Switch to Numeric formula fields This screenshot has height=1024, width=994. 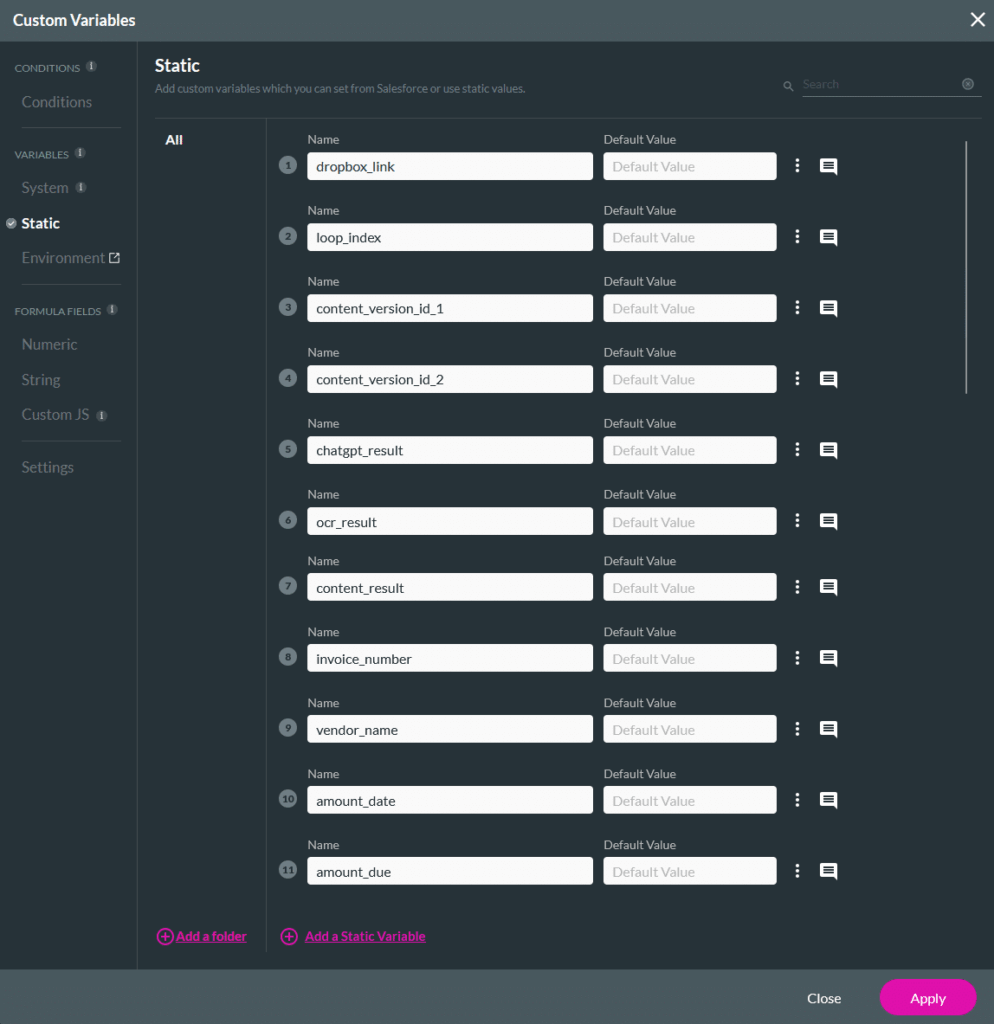coord(49,344)
